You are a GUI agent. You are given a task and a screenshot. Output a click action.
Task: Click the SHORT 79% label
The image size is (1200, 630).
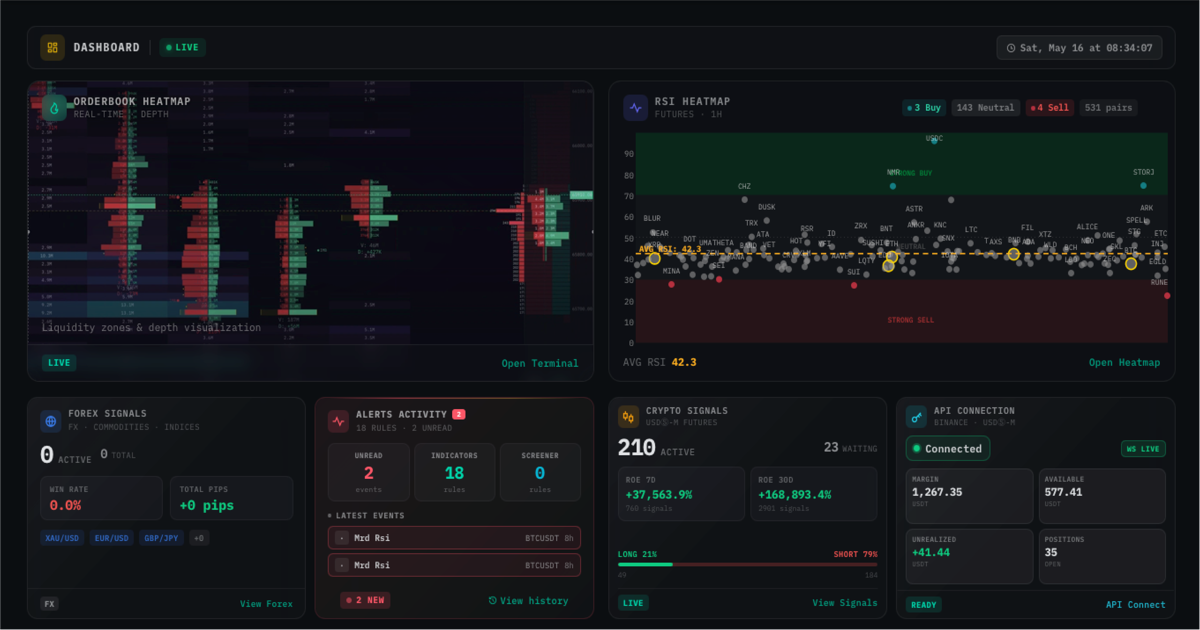(x=856, y=554)
